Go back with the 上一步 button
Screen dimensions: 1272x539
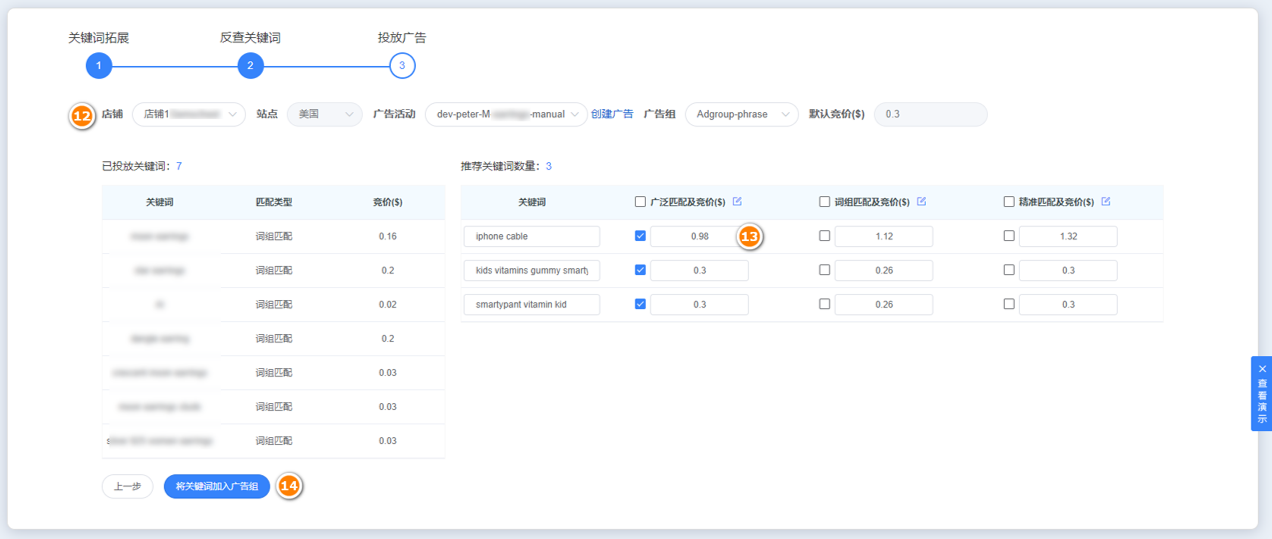[127, 487]
